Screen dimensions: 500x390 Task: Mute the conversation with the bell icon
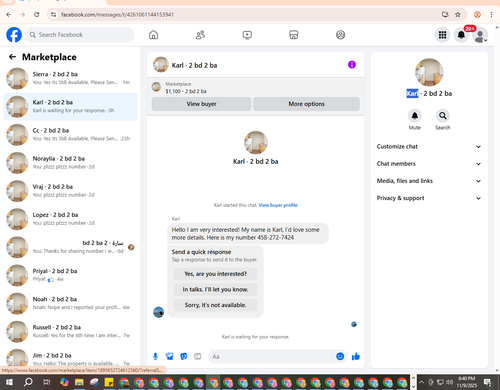(x=415, y=116)
